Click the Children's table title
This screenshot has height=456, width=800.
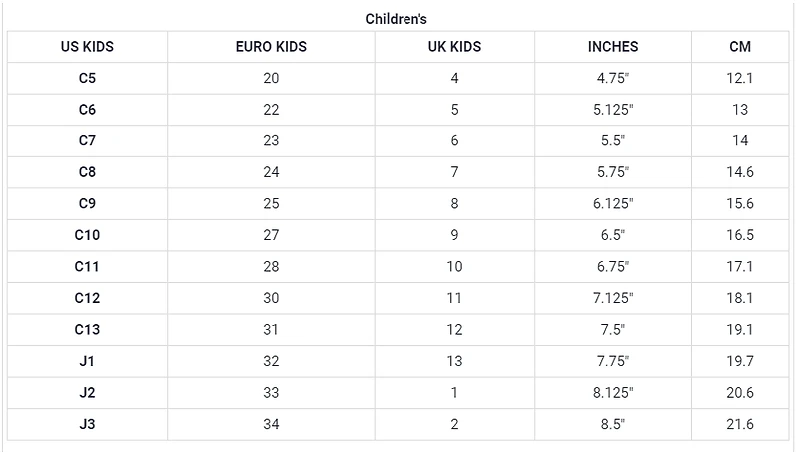click(x=397, y=19)
